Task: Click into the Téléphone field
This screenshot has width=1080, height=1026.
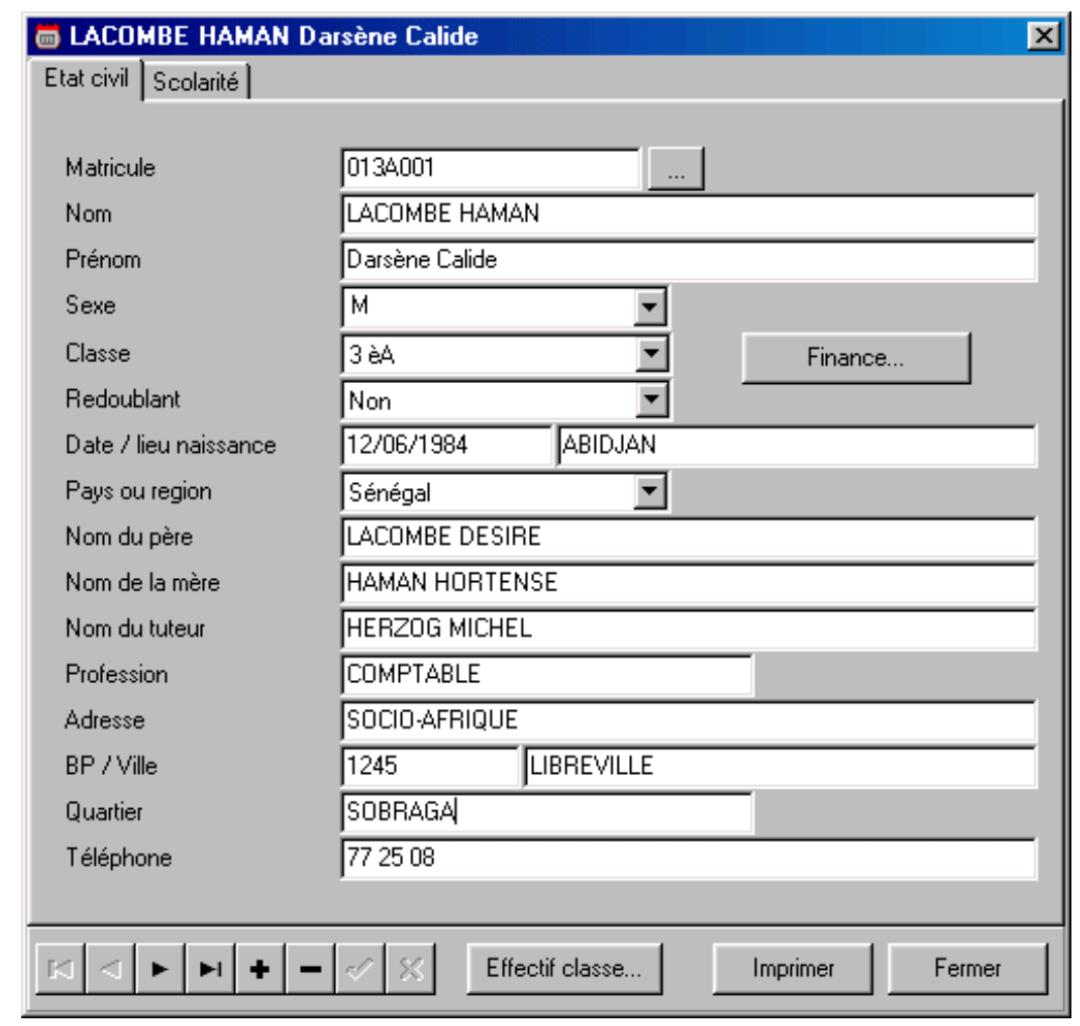Action: (x=688, y=858)
